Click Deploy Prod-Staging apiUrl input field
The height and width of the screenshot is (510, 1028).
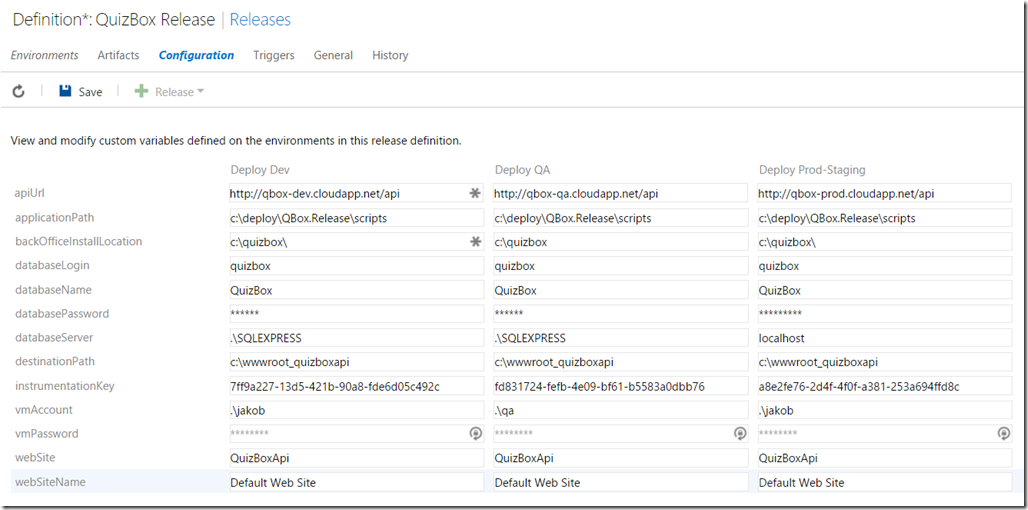(884, 193)
